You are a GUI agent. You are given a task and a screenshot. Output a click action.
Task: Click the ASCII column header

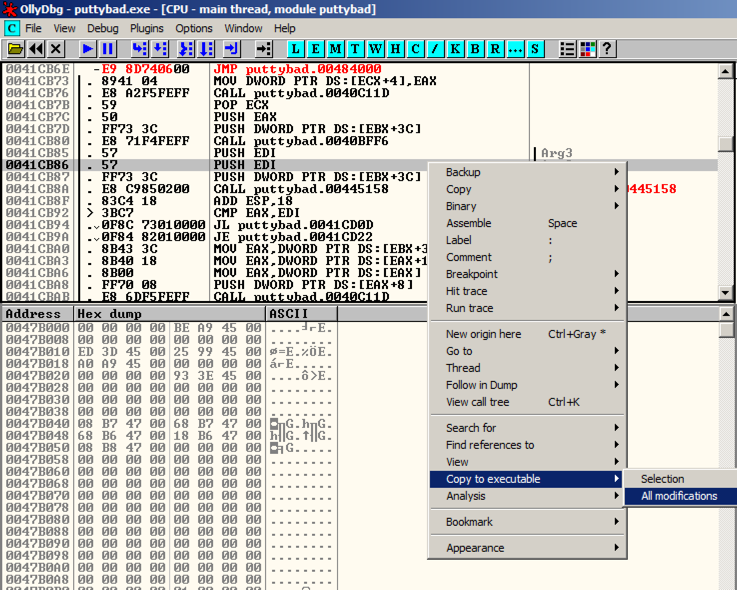pyautogui.click(x=301, y=314)
